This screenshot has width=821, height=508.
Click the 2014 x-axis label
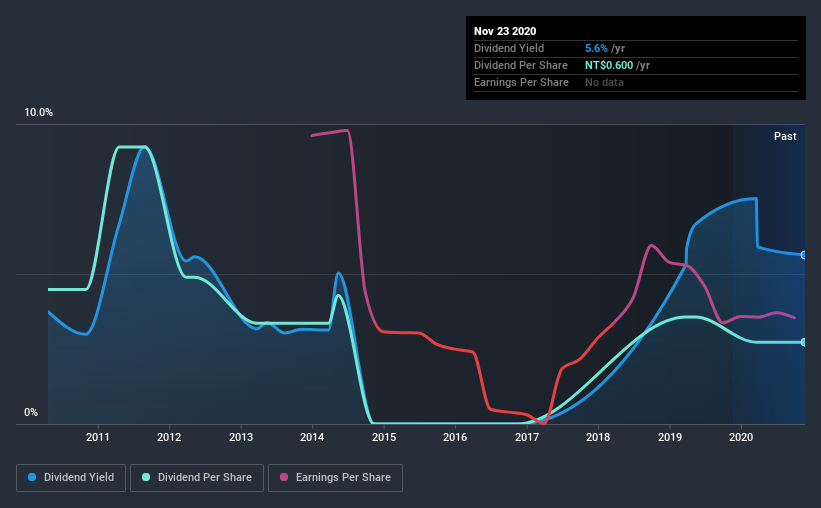click(312, 437)
